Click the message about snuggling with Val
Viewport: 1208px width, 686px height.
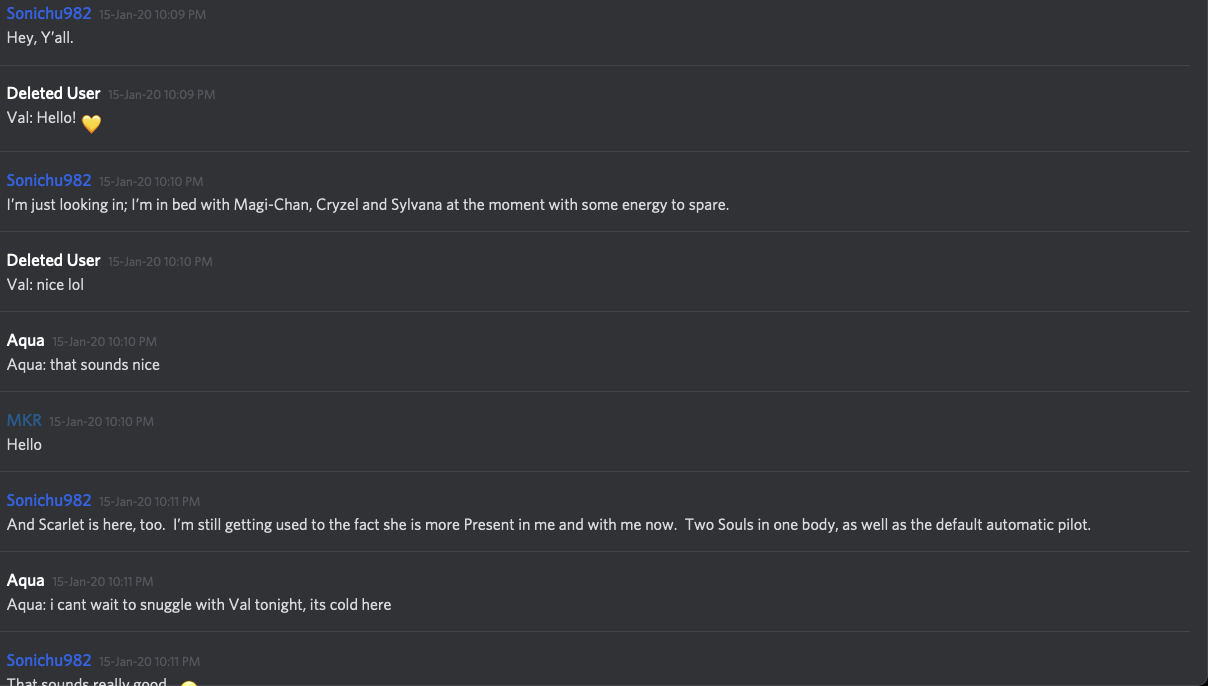coord(199,604)
